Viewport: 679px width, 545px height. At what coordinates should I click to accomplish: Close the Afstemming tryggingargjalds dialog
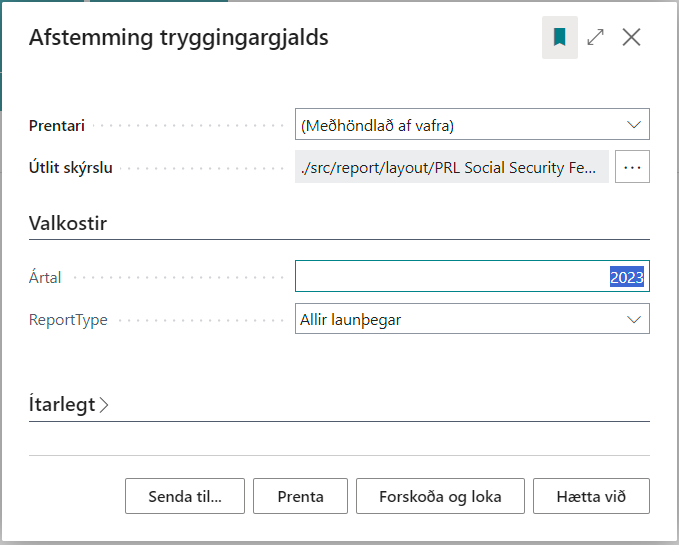click(631, 38)
